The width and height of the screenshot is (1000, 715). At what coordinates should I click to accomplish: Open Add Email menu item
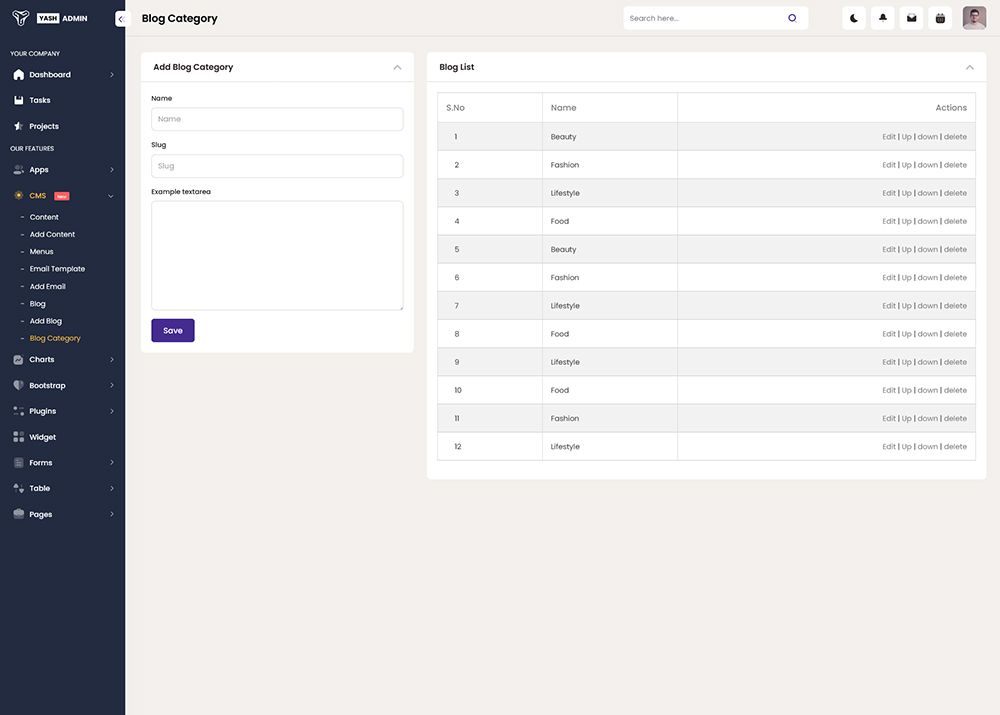tap(47, 286)
